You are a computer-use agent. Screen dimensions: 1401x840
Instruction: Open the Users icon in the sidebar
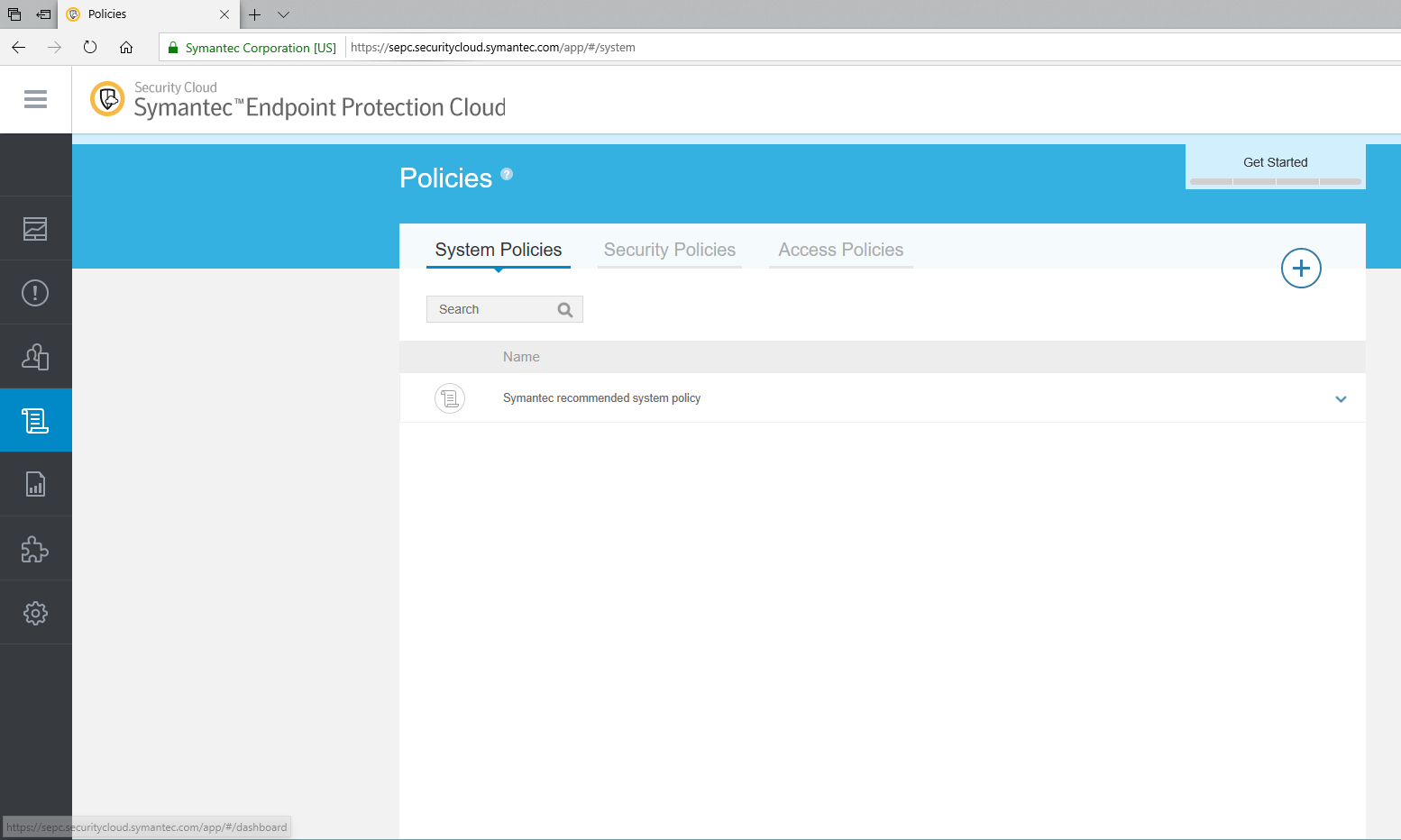tap(35, 357)
